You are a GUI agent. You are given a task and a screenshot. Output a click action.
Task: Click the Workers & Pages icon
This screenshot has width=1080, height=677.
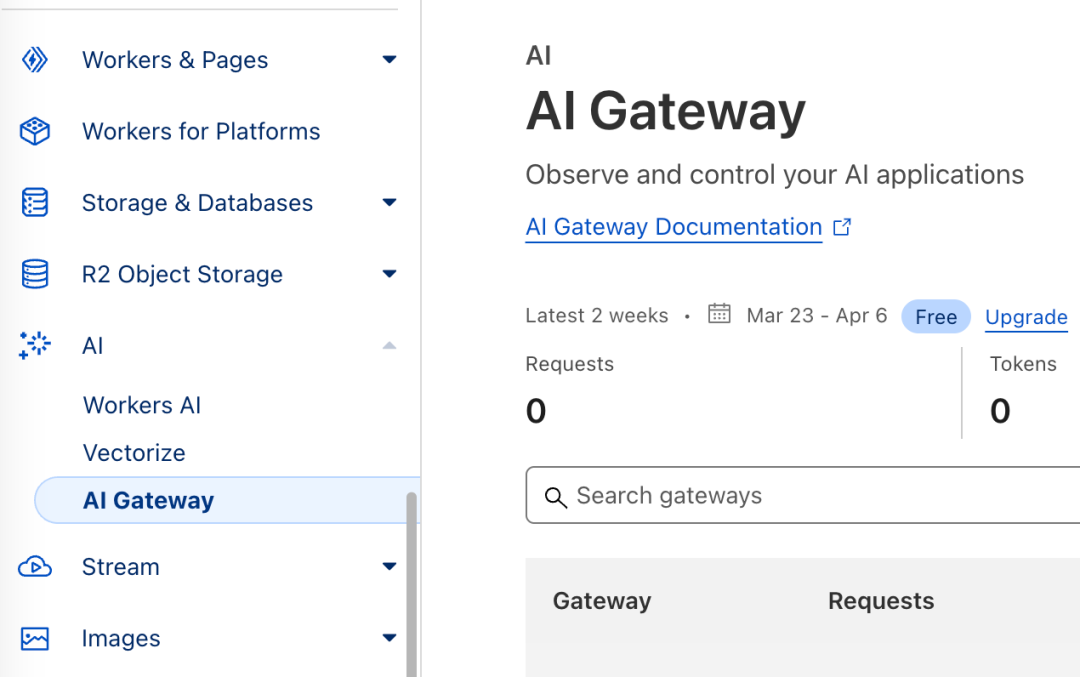click(34, 60)
